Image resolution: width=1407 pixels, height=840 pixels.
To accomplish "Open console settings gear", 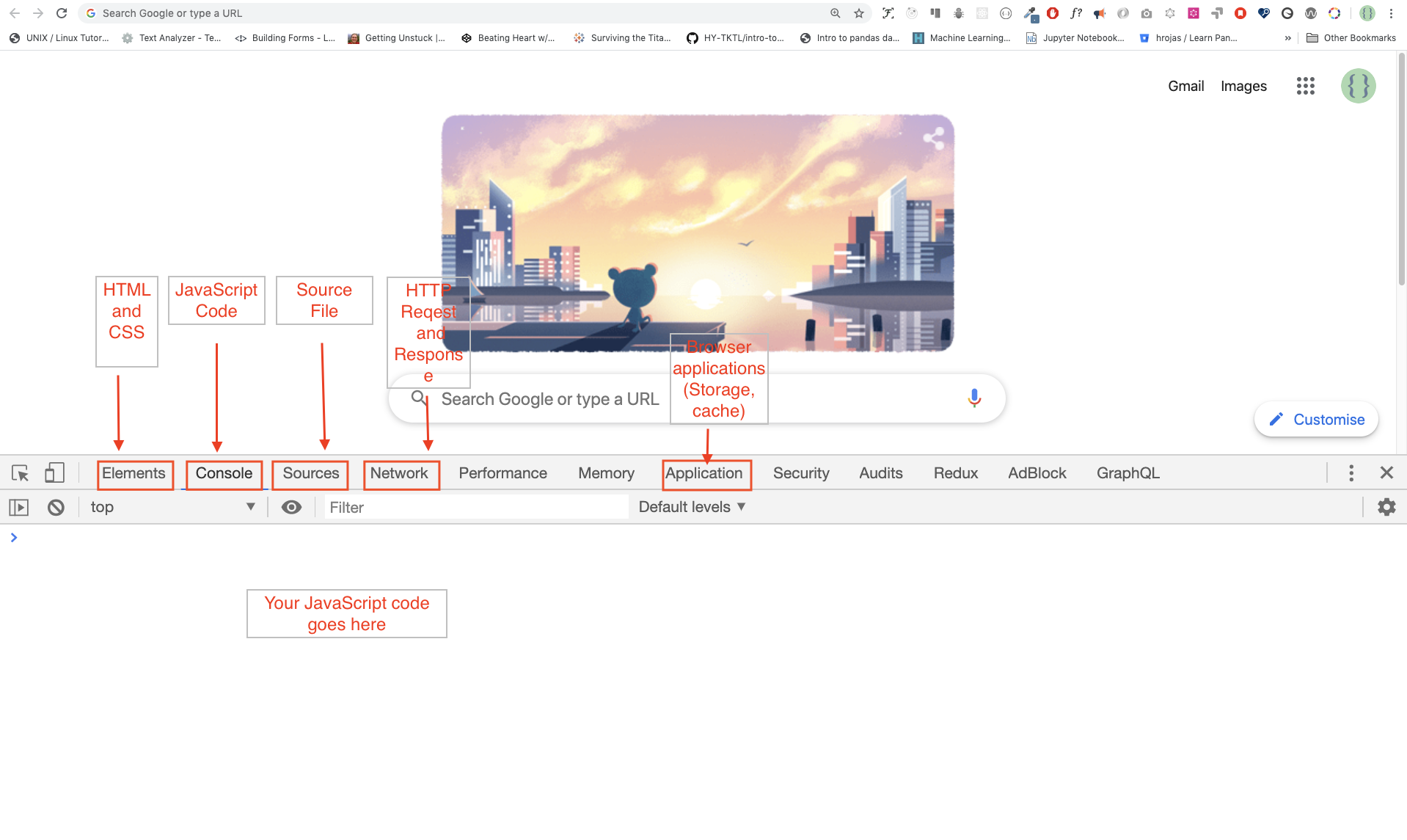I will pyautogui.click(x=1386, y=507).
